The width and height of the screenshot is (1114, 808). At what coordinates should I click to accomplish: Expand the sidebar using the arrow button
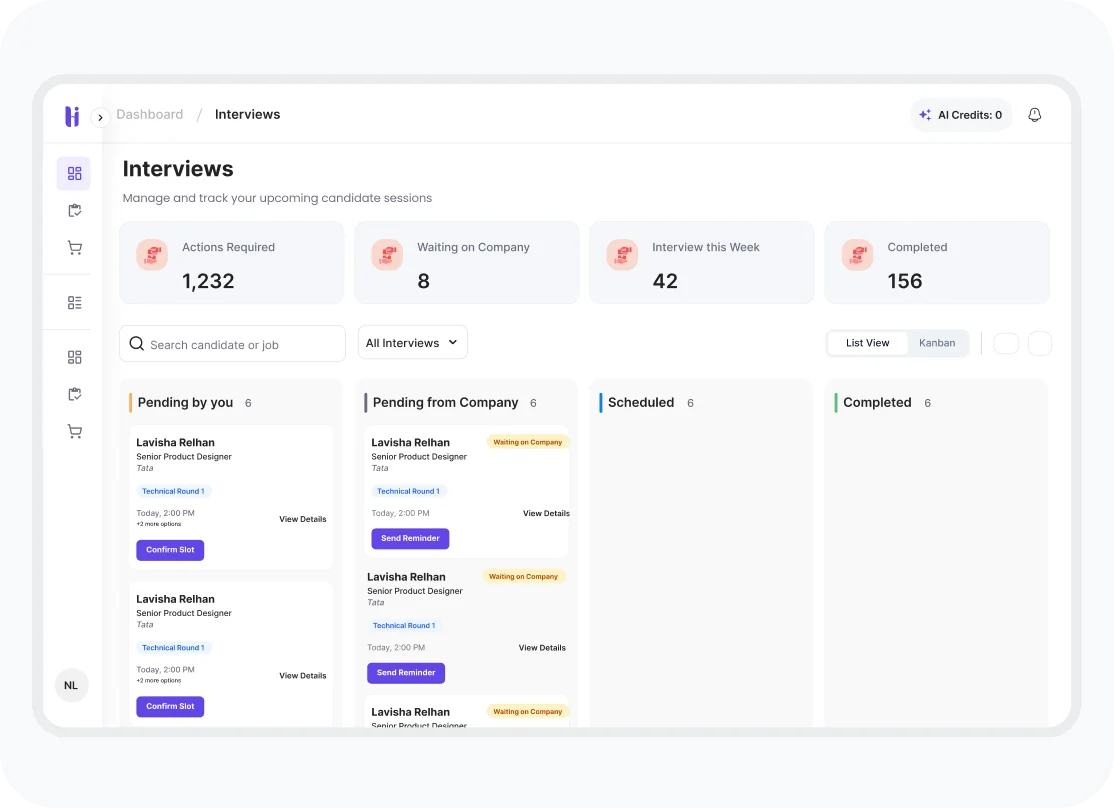click(100, 118)
